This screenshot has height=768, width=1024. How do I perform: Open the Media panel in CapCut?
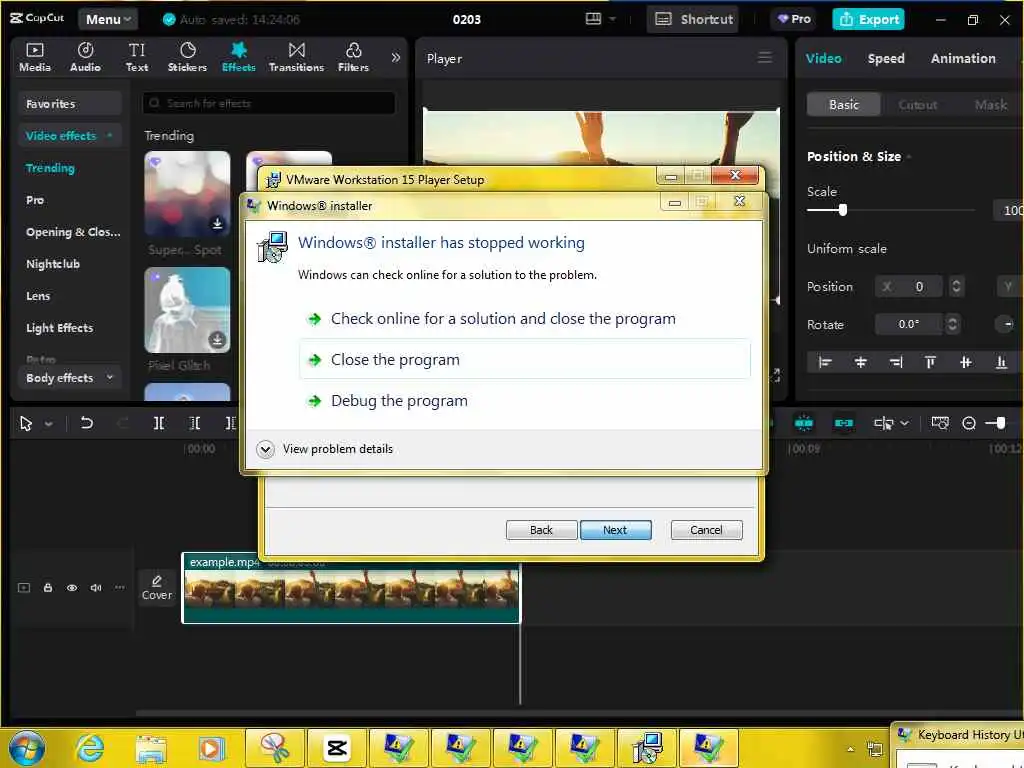click(35, 57)
